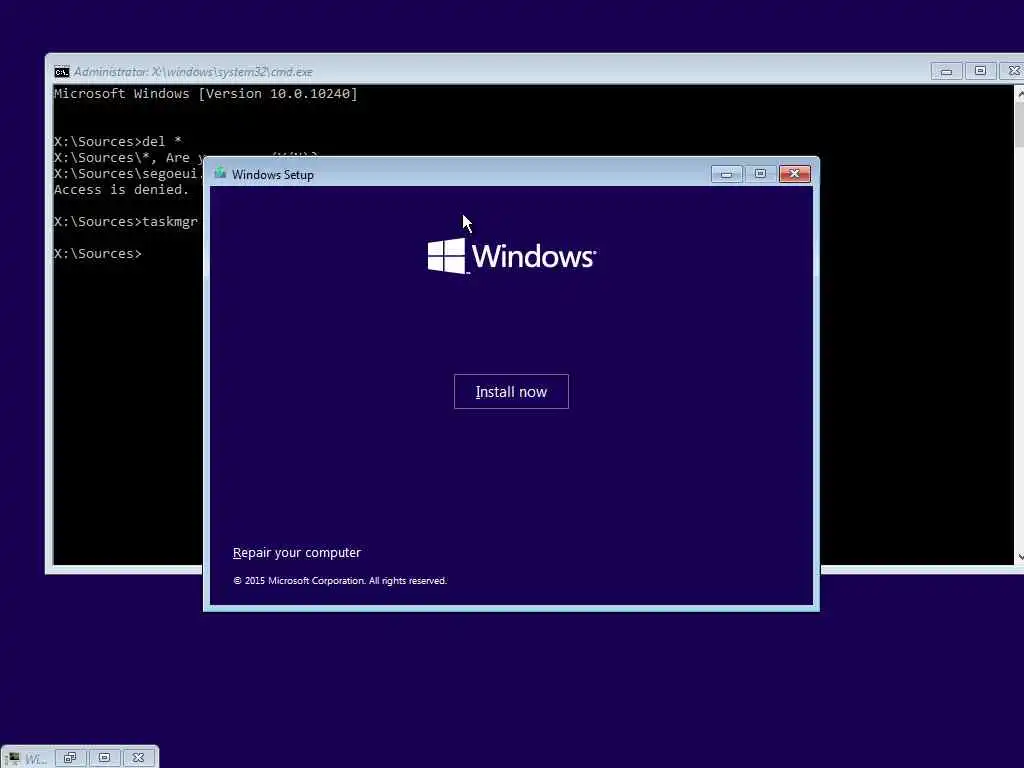Close the Windows Setup window
Screen dimensions: 1024x768
coord(794,174)
